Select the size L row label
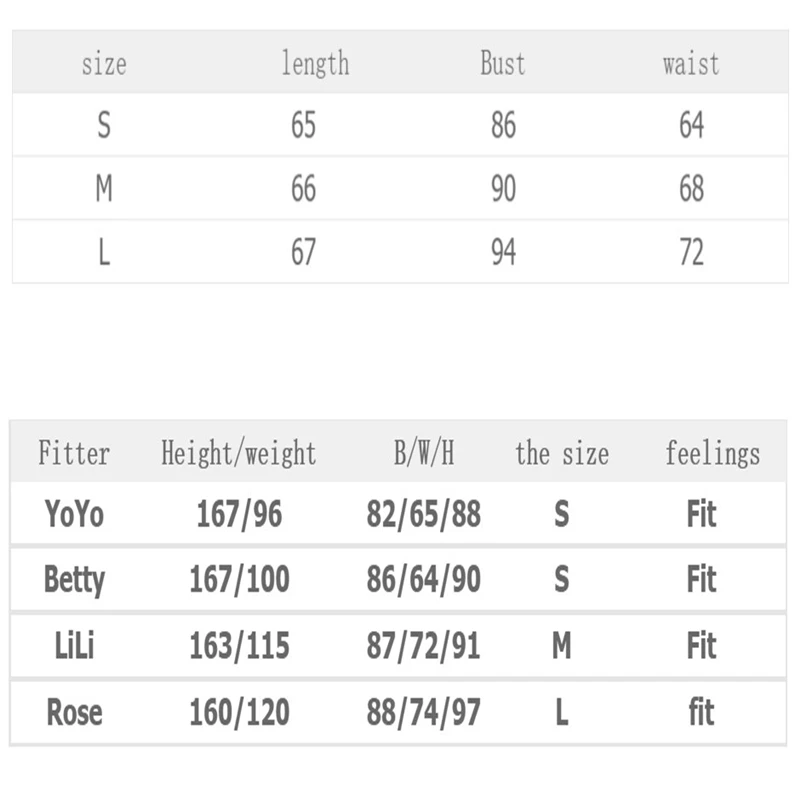 pyautogui.click(x=104, y=252)
